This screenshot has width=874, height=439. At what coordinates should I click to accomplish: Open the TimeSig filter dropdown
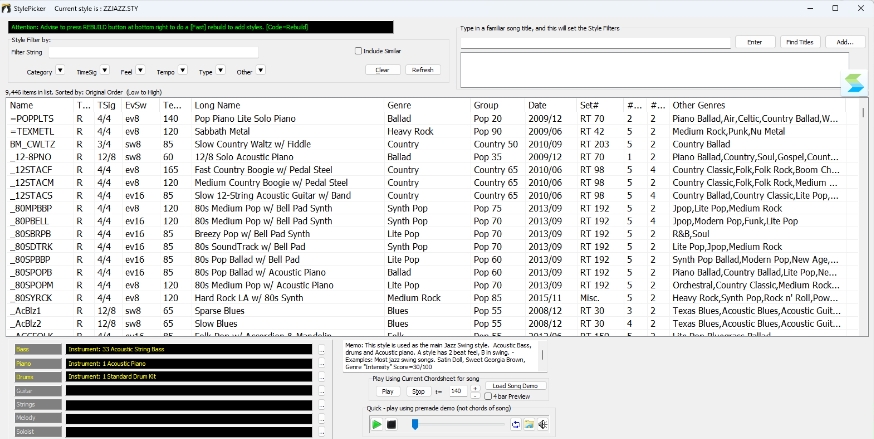tap(104, 70)
